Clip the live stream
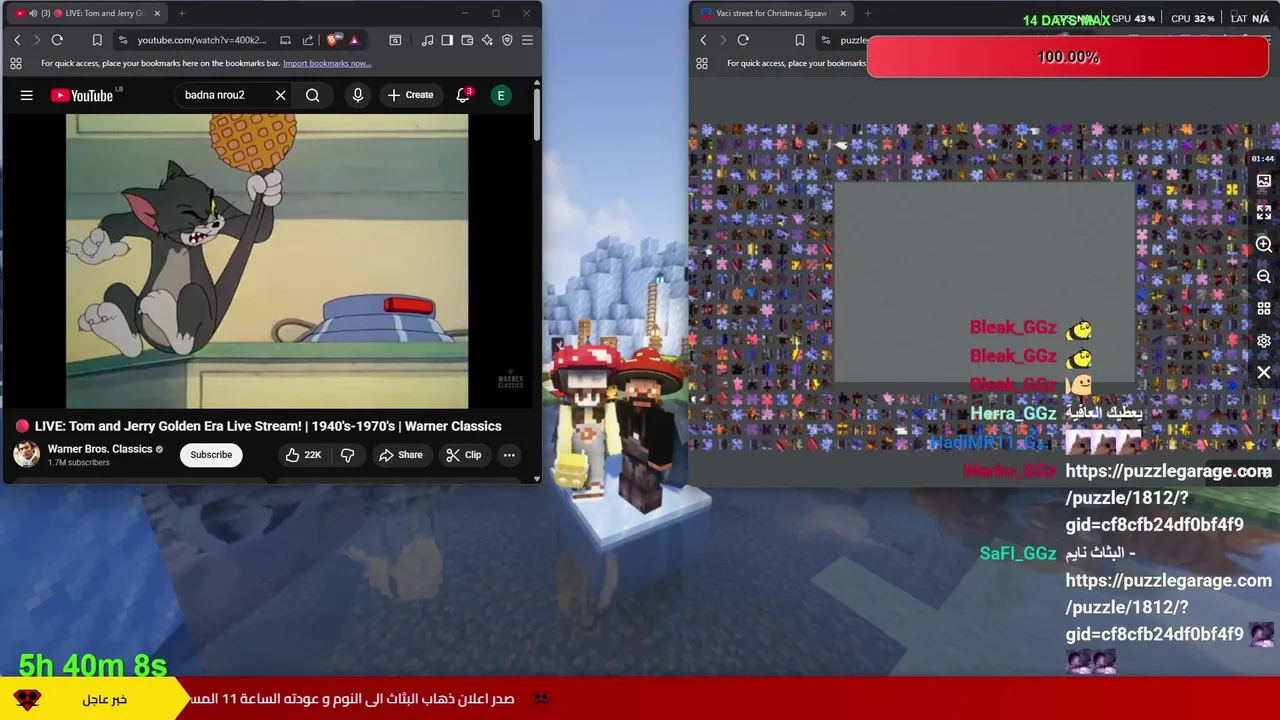 coord(463,455)
